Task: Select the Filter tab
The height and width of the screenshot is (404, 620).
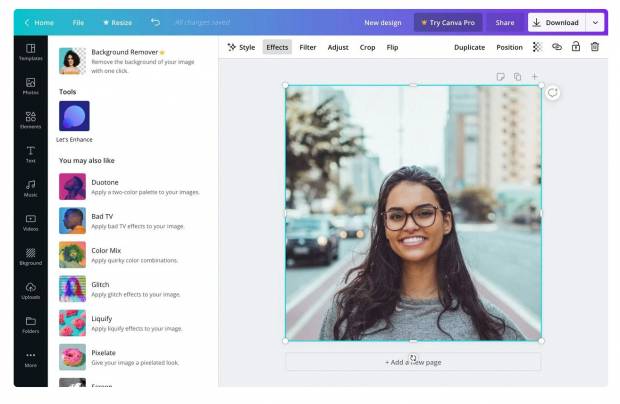Action: click(x=308, y=47)
